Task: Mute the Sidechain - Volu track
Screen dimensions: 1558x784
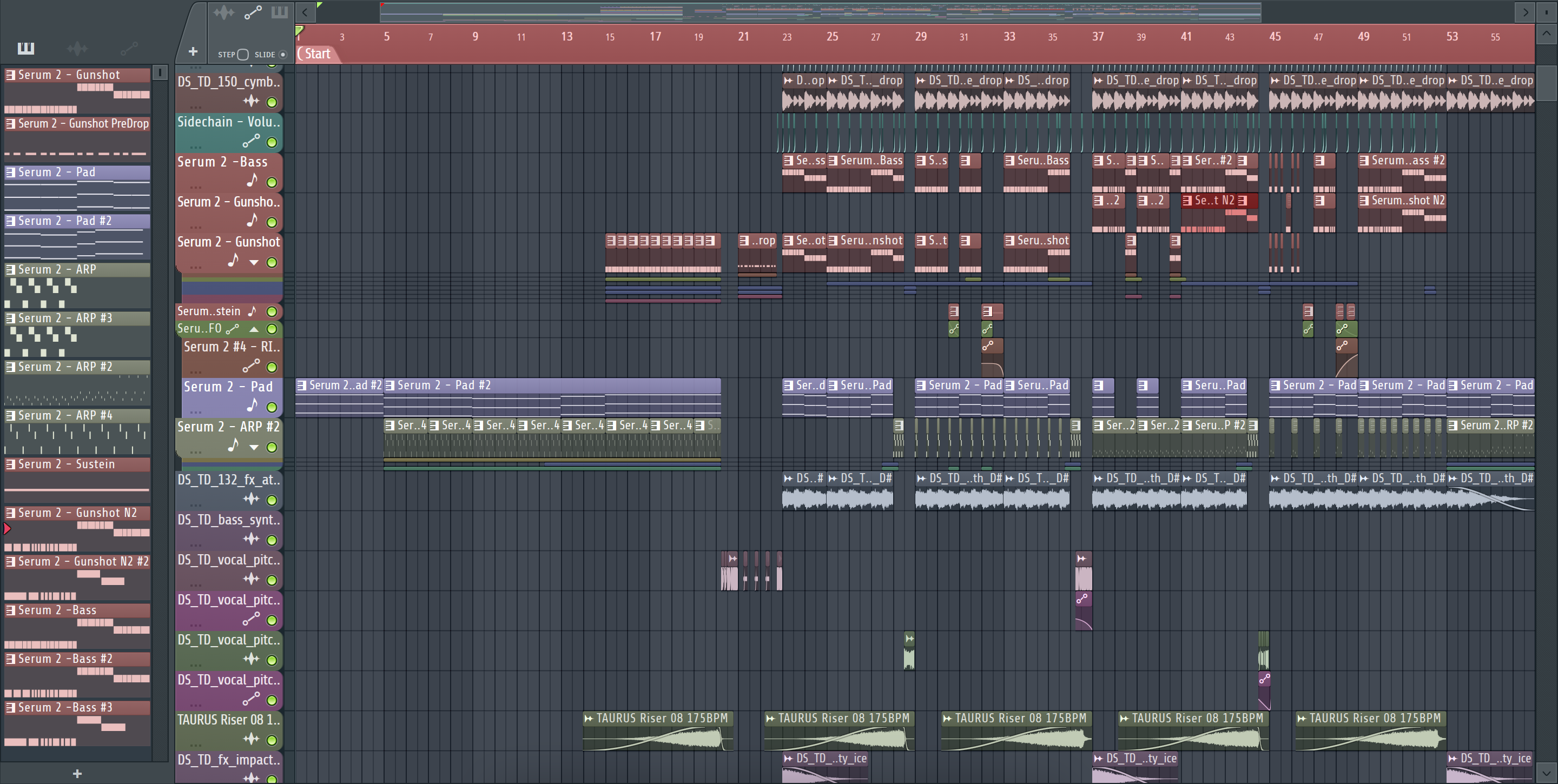Action: 272,143
